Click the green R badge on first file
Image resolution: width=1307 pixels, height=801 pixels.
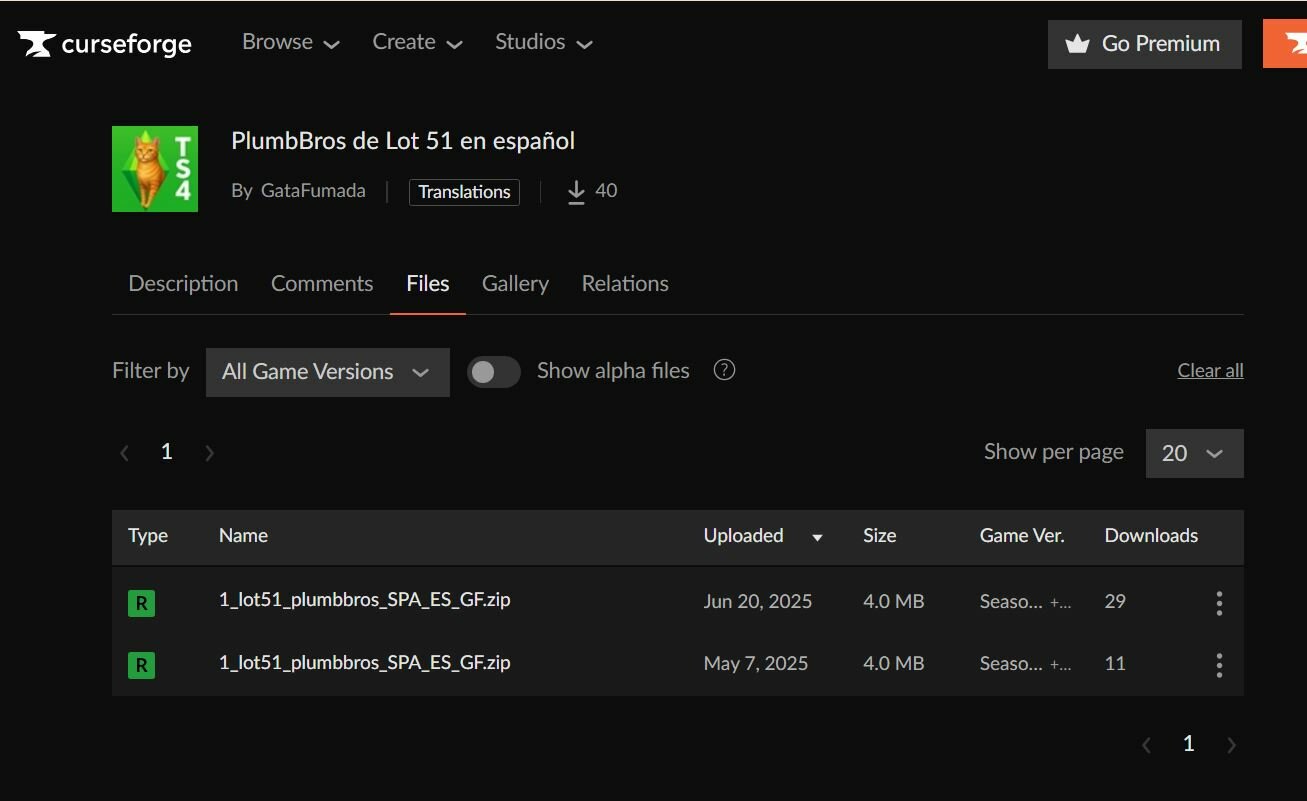(x=141, y=603)
